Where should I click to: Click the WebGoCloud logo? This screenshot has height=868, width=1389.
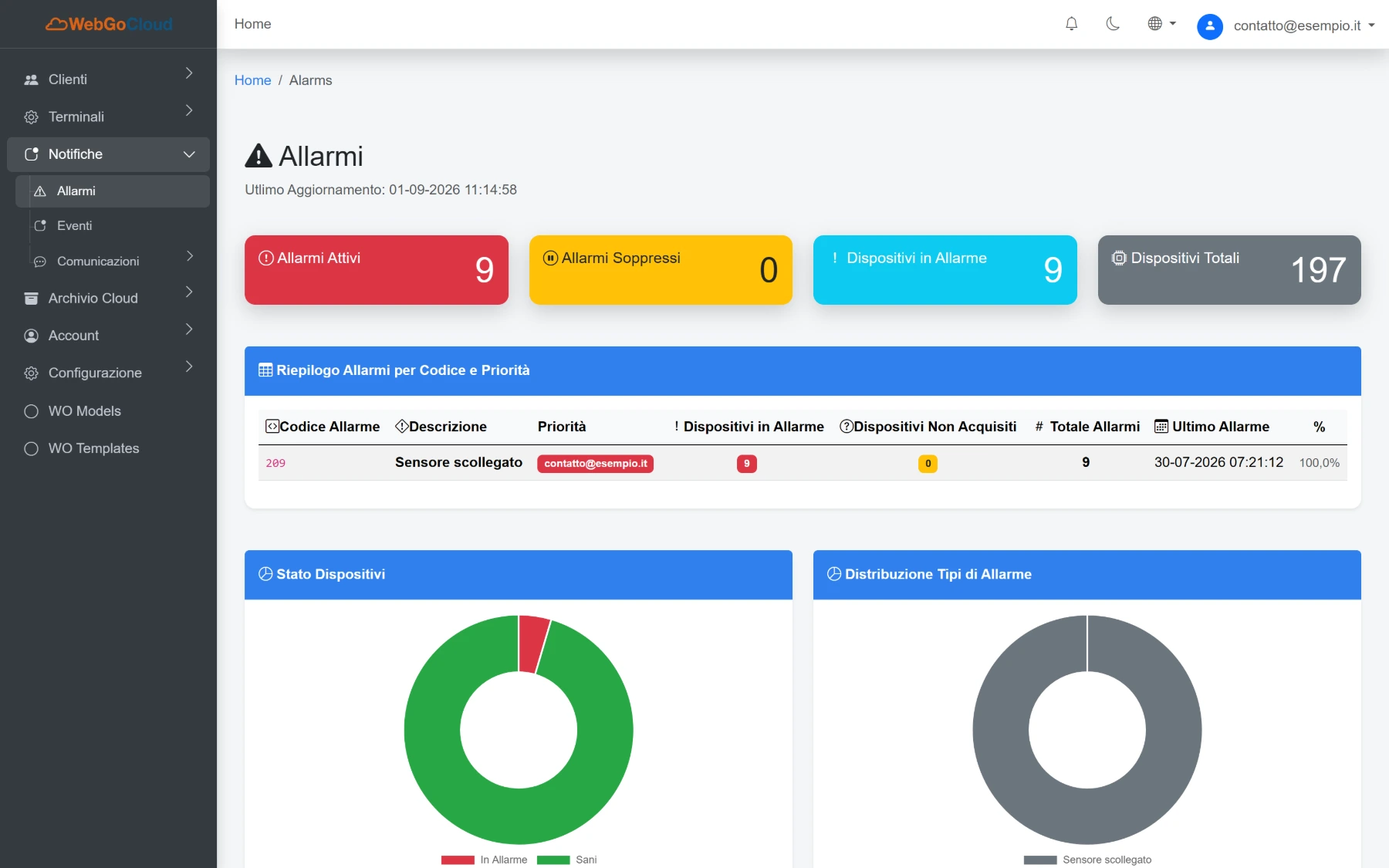[x=109, y=24]
